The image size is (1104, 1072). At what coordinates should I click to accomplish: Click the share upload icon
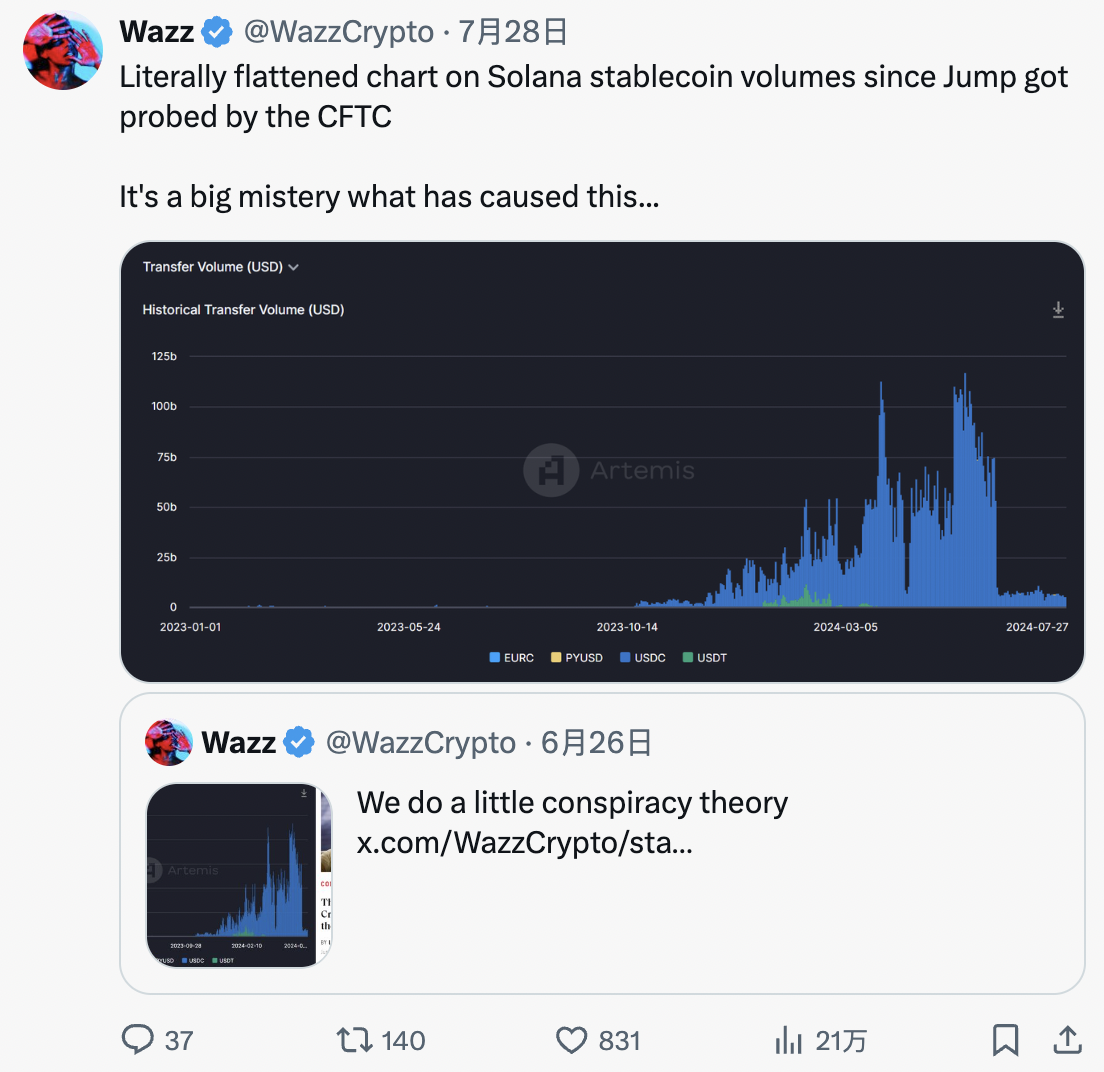pyautogui.click(x=1068, y=1040)
